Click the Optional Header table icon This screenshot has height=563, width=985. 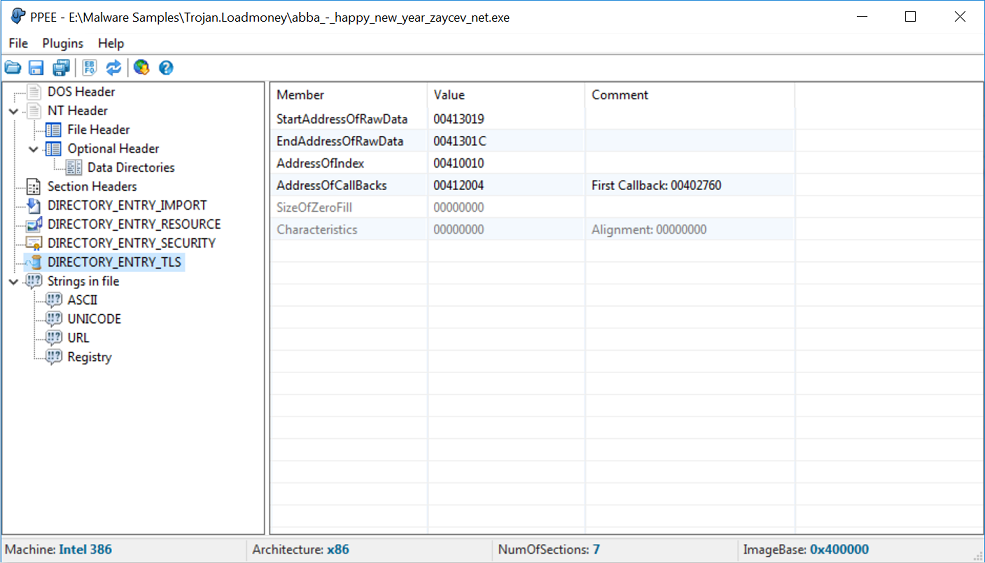pos(53,148)
